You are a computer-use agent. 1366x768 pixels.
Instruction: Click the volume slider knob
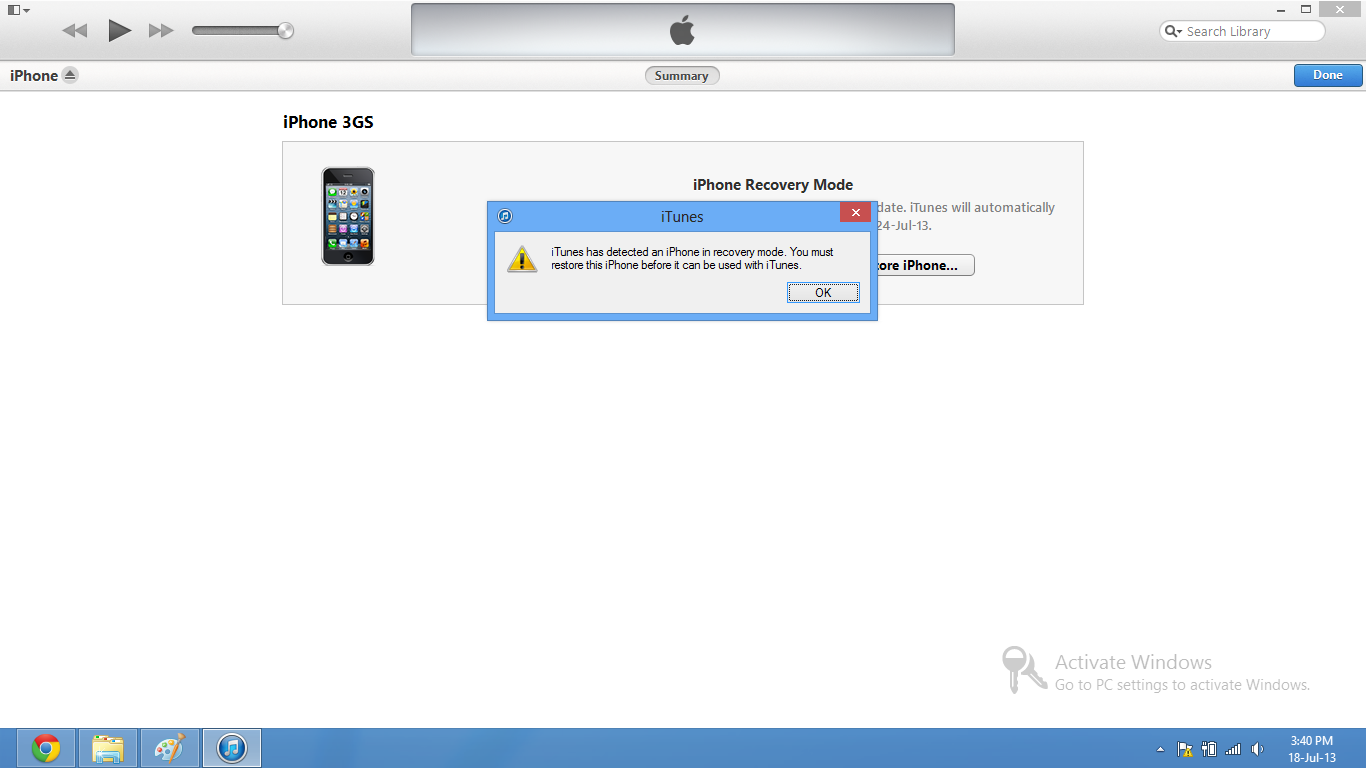click(x=285, y=31)
